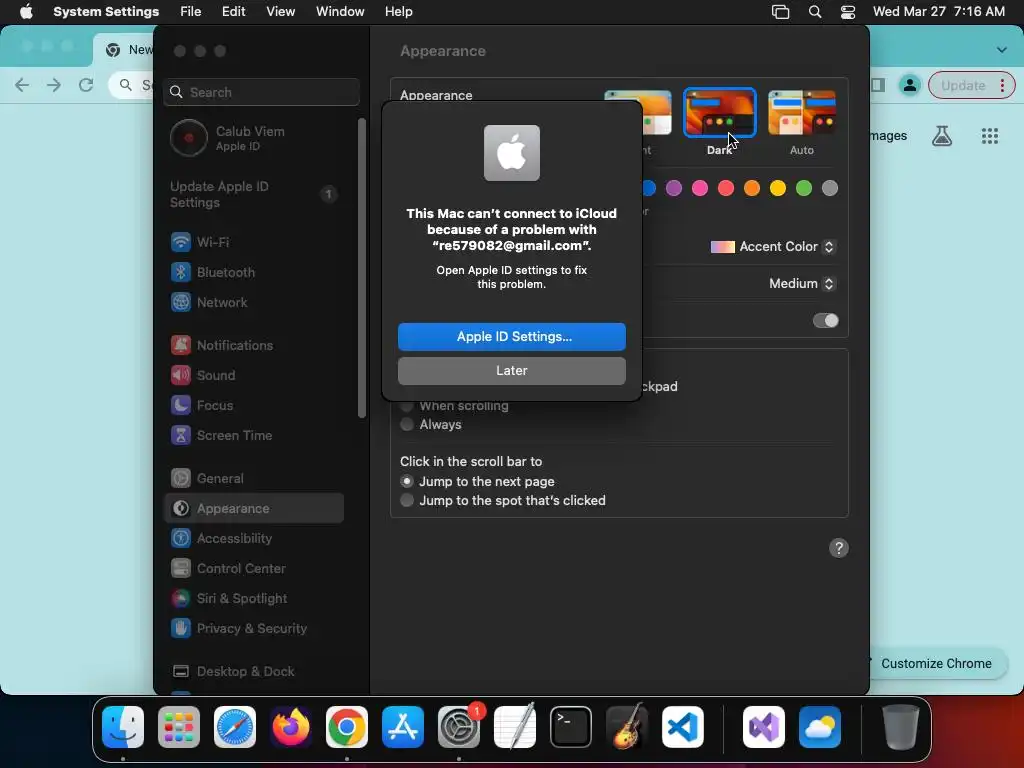Dismiss the iCloud dialog with Later
The width and height of the screenshot is (1024, 768).
point(511,370)
